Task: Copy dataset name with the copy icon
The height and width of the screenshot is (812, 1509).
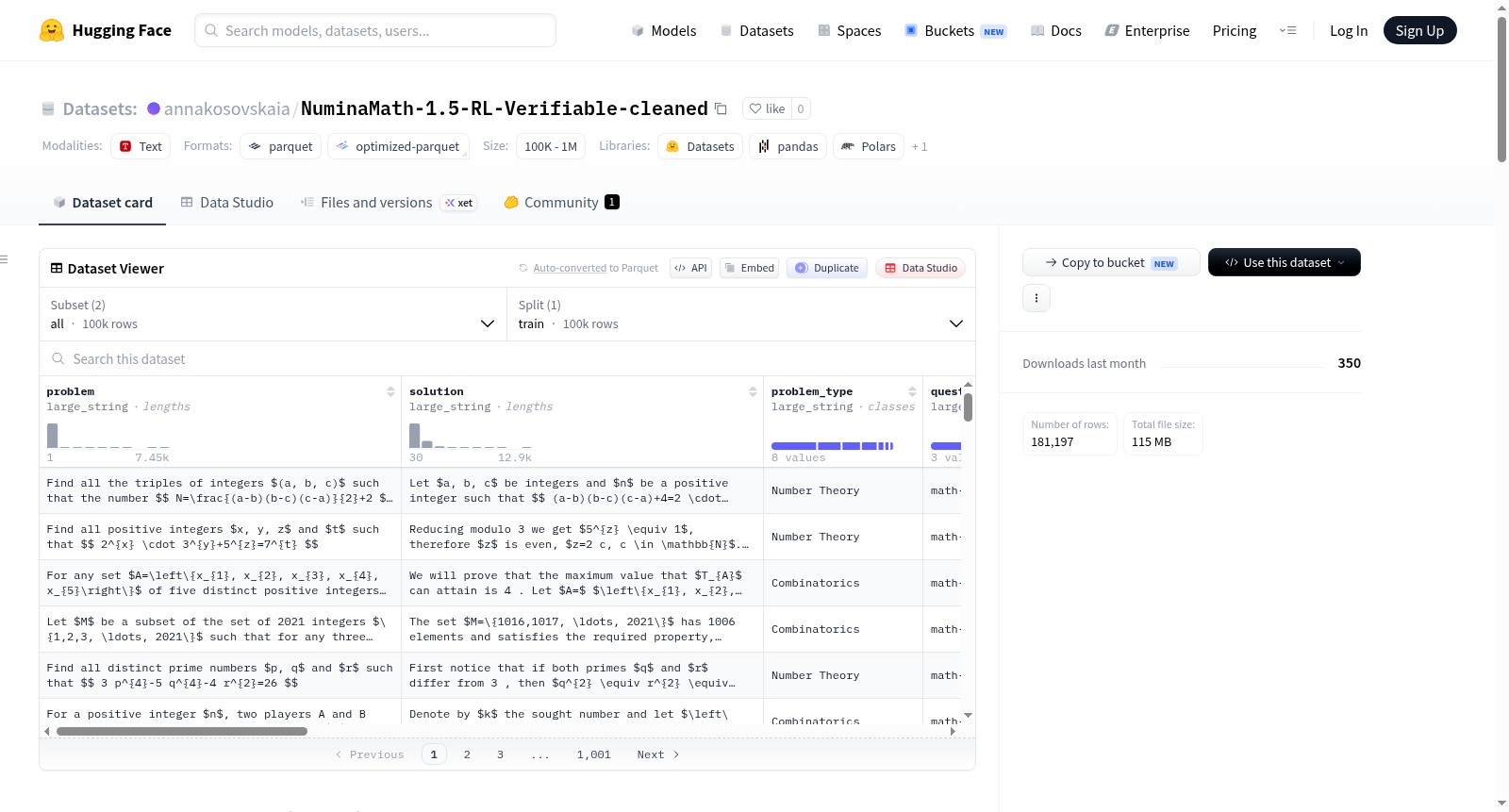Action: 721,108
